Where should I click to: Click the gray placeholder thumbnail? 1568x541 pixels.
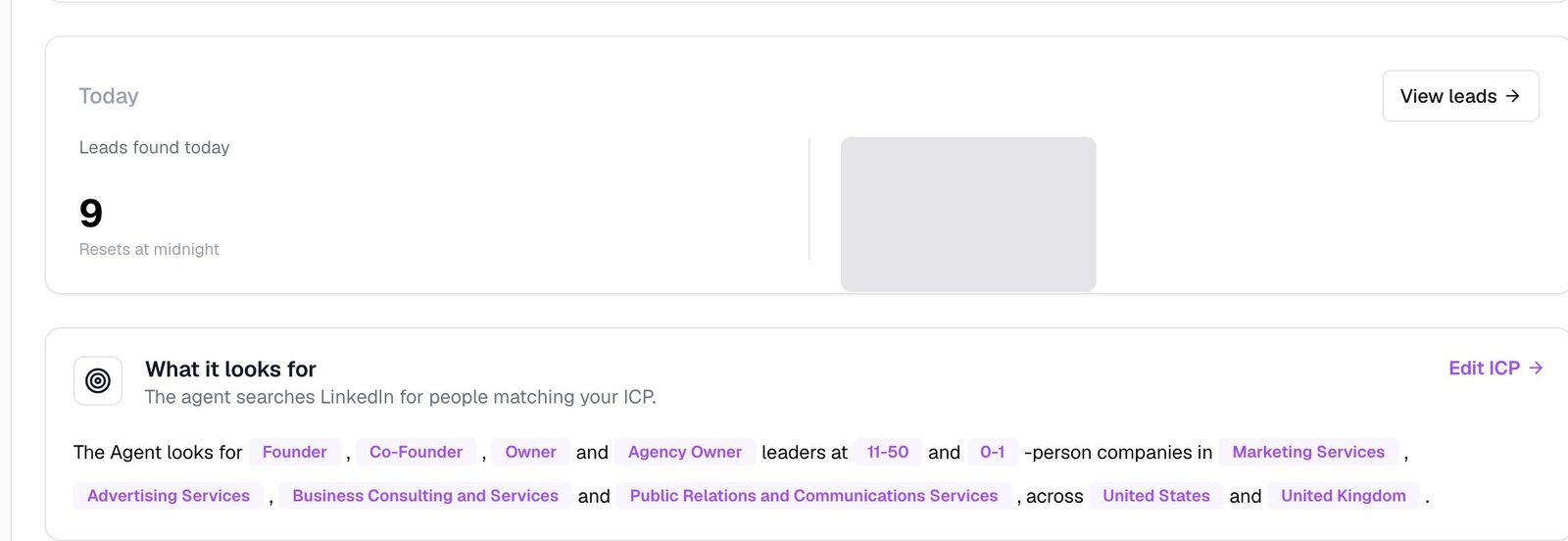[968, 214]
